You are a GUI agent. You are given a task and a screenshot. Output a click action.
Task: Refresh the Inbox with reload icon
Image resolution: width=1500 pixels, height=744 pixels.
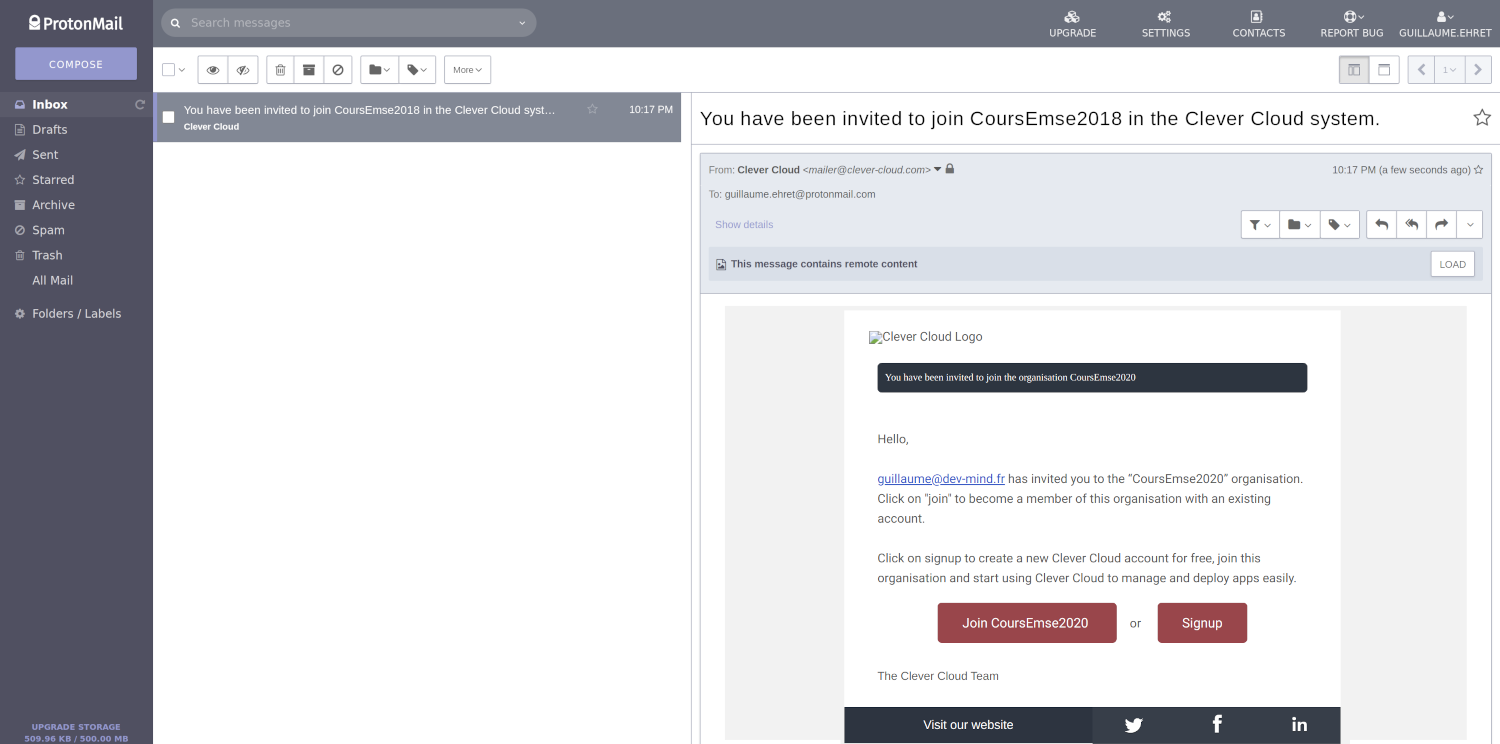pos(140,104)
